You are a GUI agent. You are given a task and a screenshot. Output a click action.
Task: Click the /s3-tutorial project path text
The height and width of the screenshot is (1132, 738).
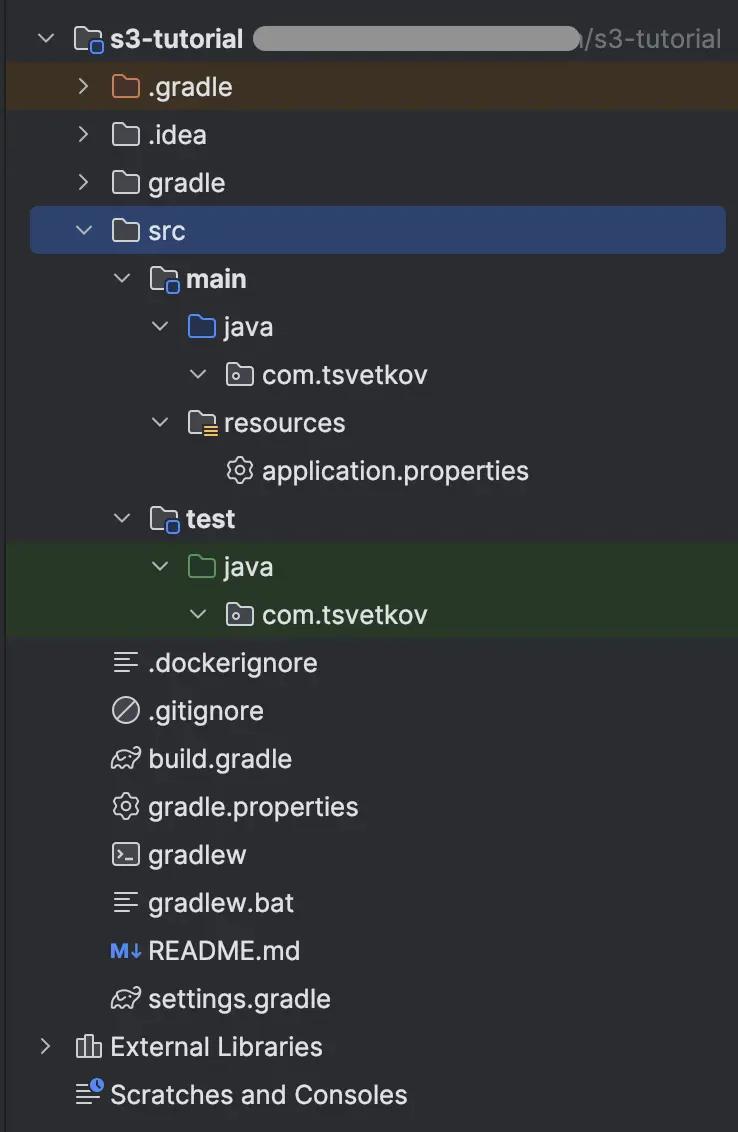coord(652,39)
